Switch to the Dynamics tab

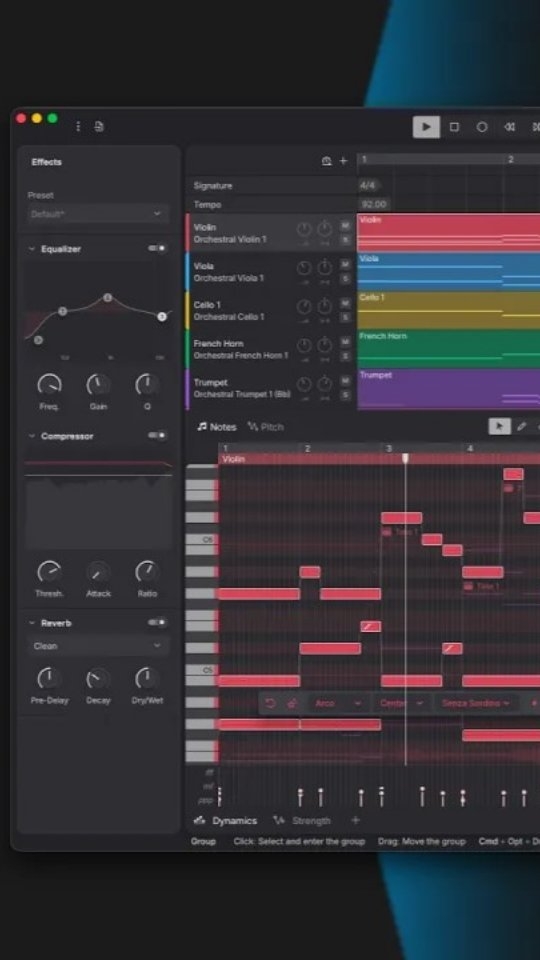[x=225, y=820]
